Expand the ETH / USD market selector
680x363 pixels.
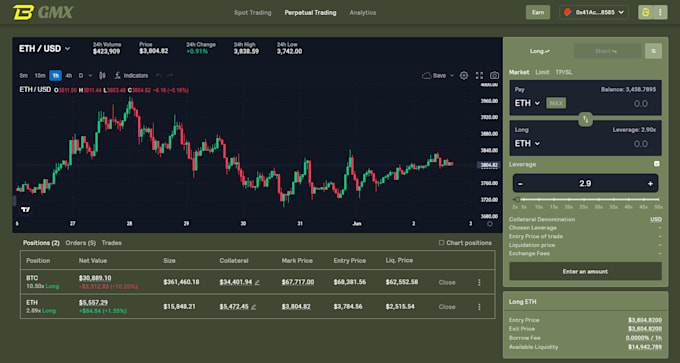click(x=44, y=49)
